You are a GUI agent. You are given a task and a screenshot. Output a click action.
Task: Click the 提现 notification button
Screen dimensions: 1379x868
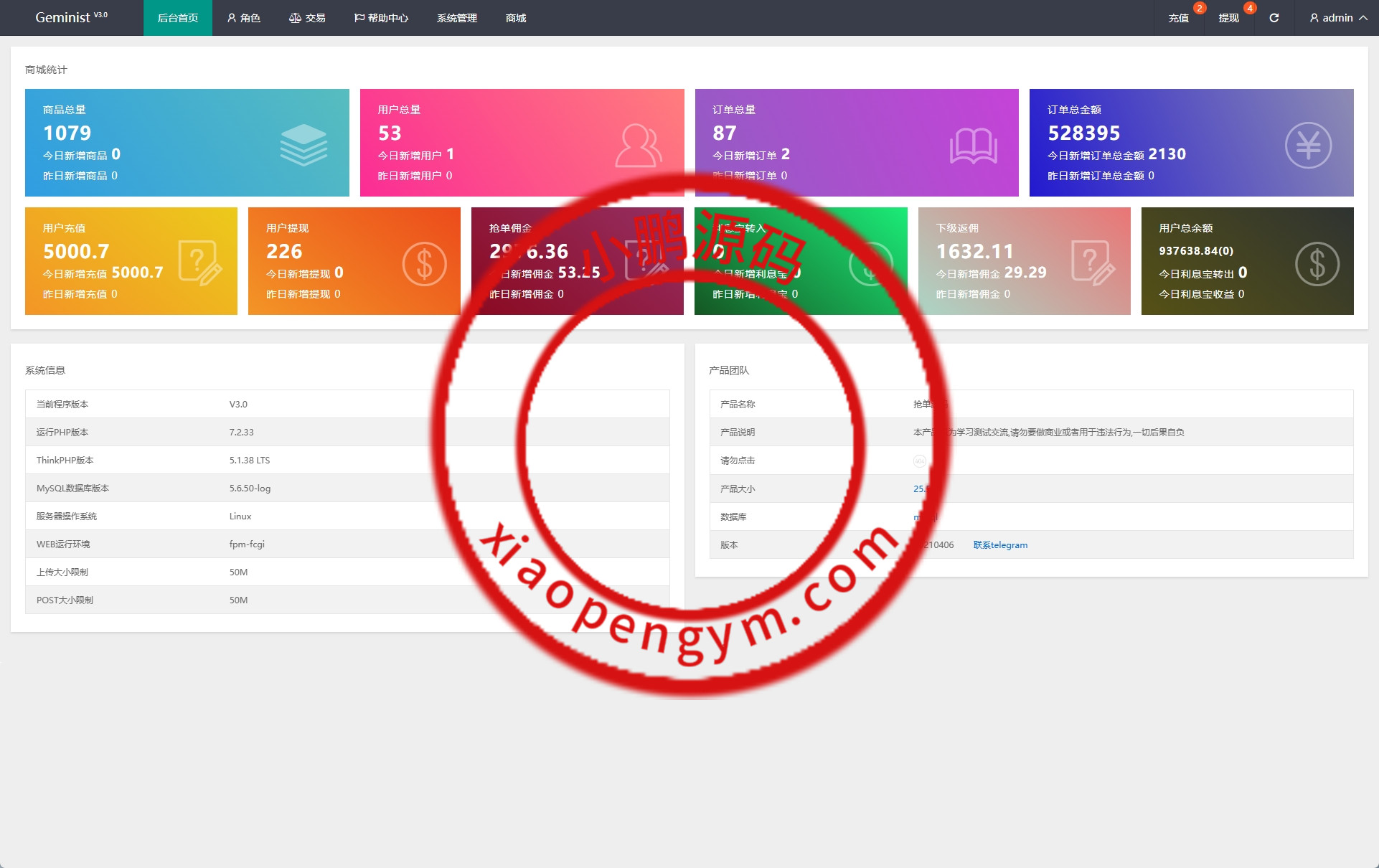[x=1229, y=18]
